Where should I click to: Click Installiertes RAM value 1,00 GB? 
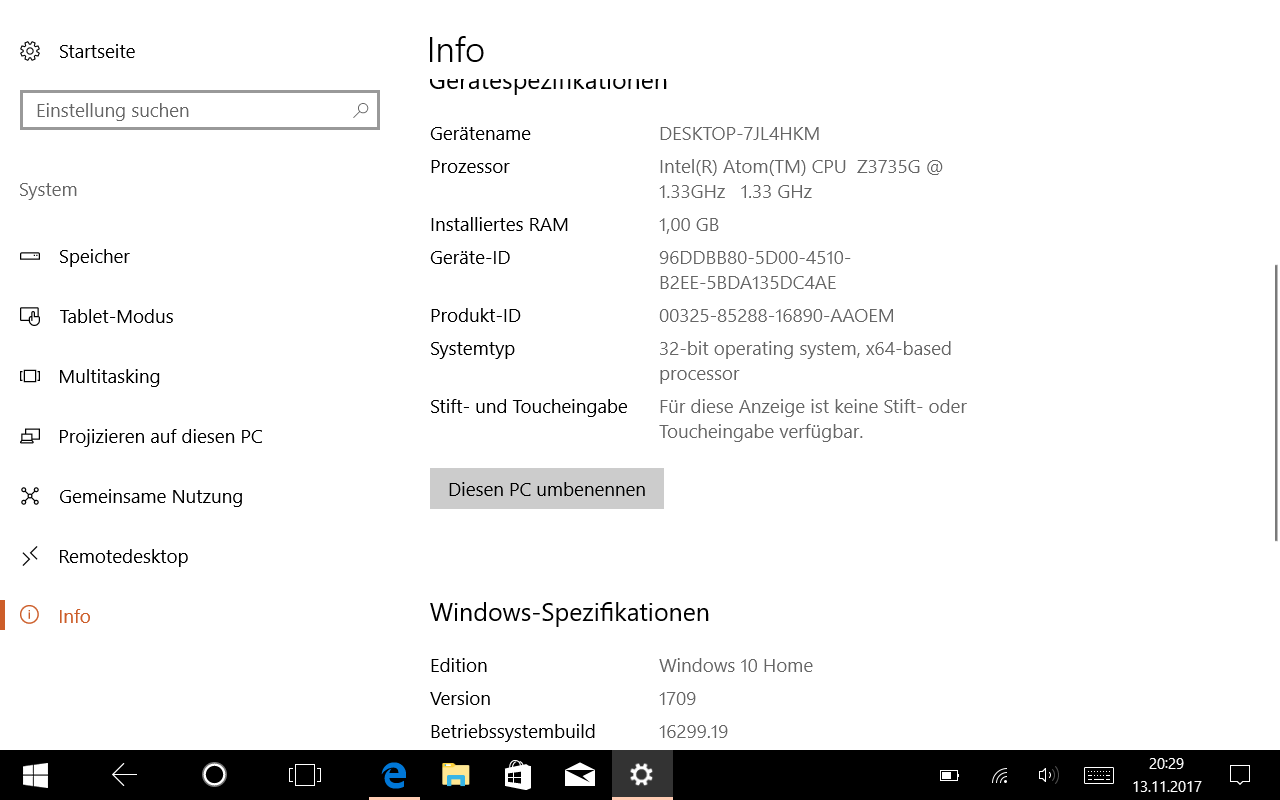[689, 225]
